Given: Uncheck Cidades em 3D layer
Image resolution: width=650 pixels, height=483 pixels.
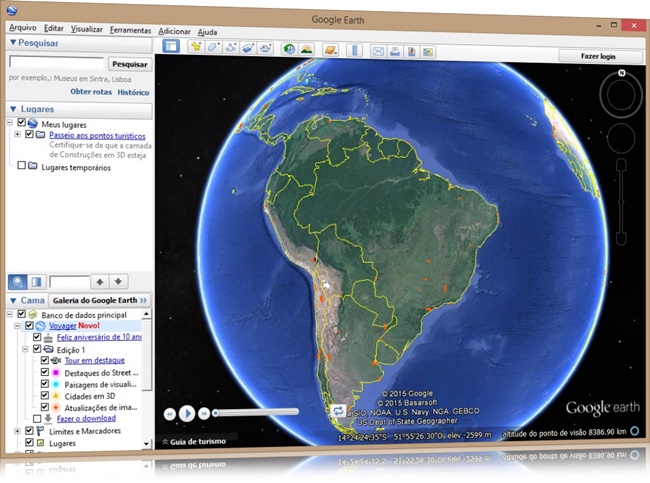Looking at the screenshot, I should (45, 395).
